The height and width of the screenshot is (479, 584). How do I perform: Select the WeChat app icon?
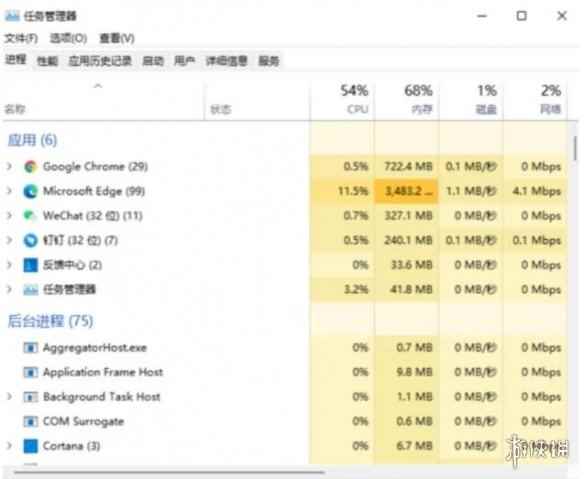pyautogui.click(x=31, y=216)
